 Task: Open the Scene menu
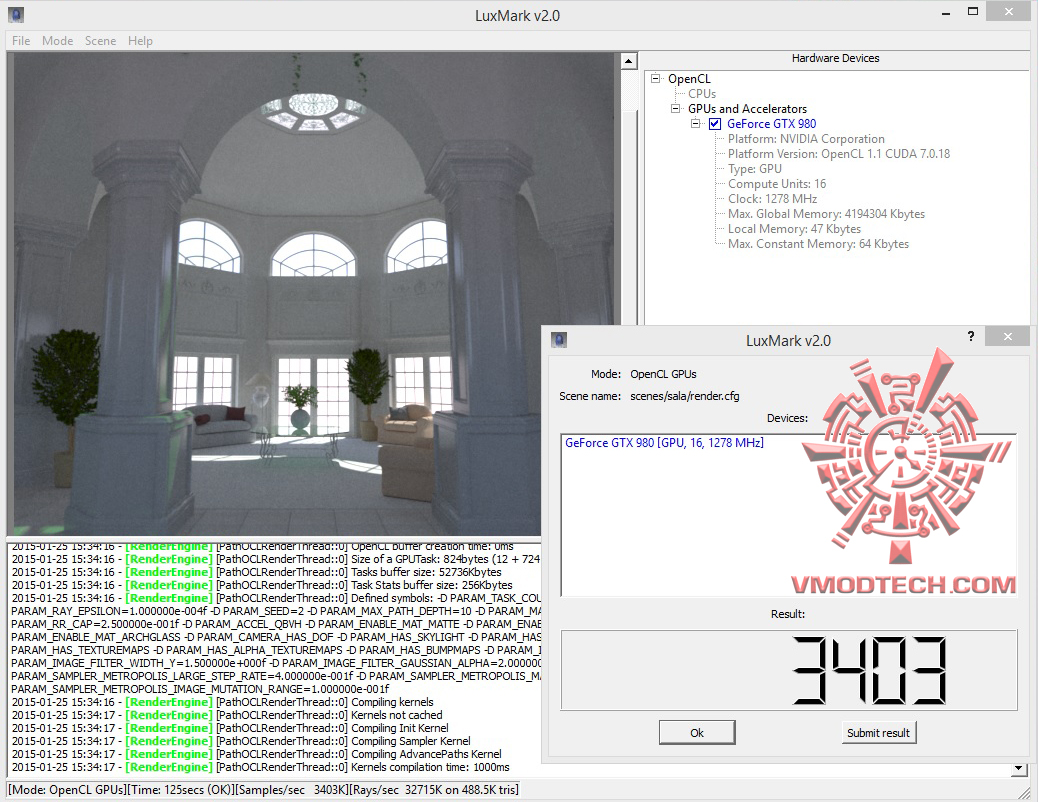pyautogui.click(x=101, y=40)
